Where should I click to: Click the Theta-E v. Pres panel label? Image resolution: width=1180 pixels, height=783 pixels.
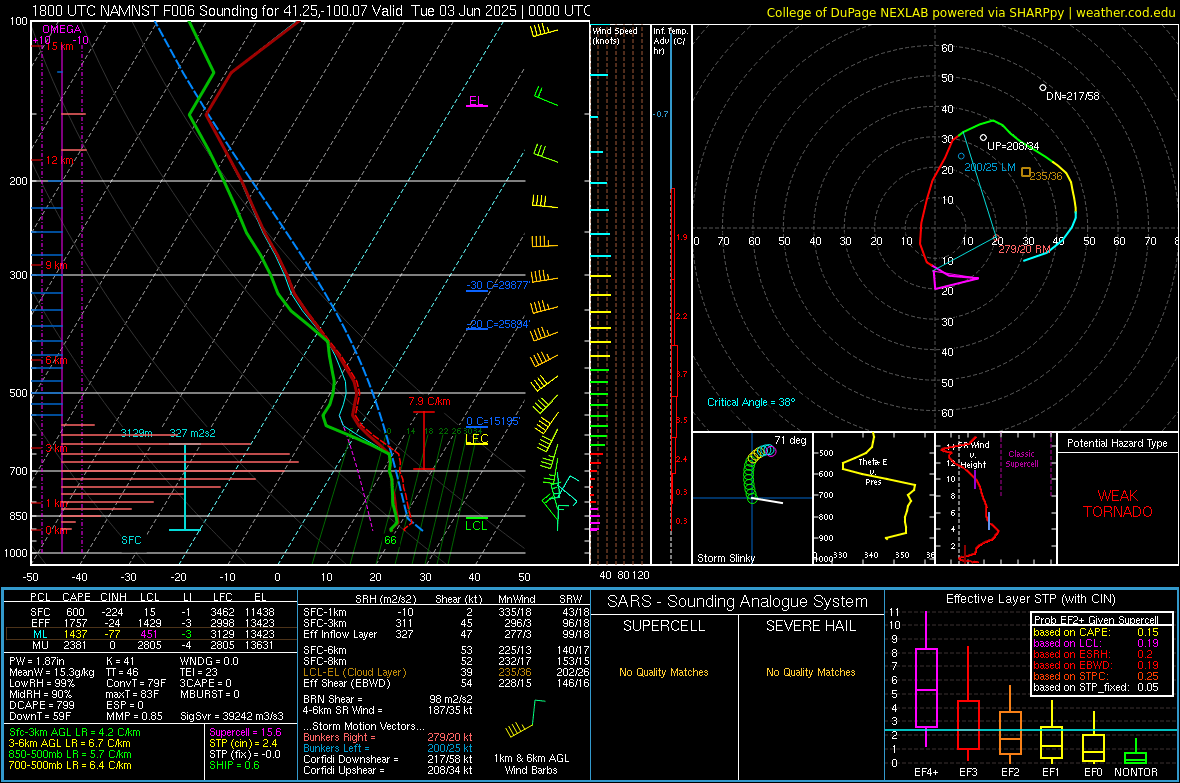[873, 471]
